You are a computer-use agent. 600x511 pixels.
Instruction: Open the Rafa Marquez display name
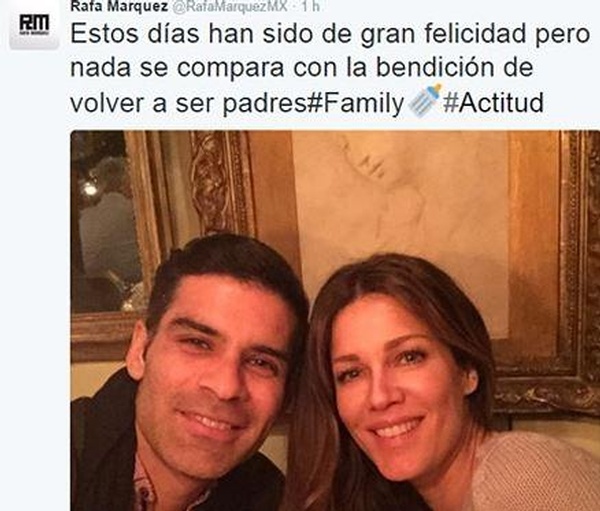(119, 6)
